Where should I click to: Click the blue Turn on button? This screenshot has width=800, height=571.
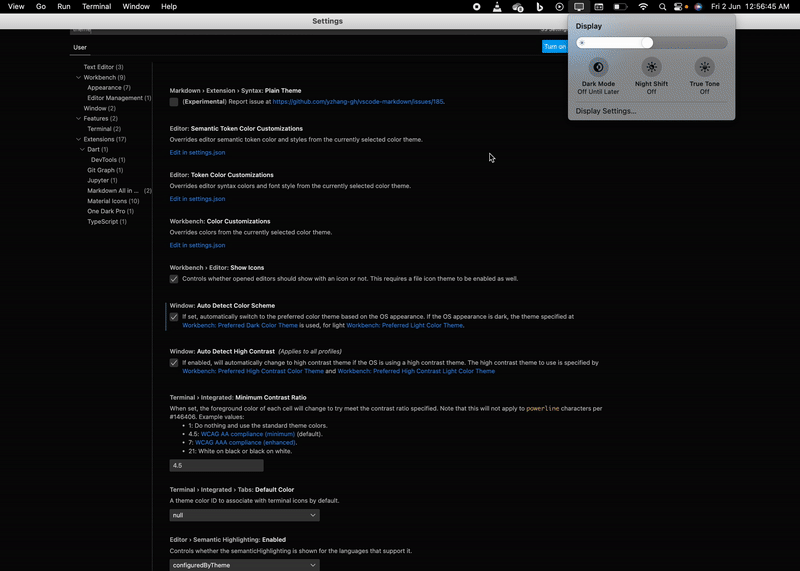(x=555, y=46)
